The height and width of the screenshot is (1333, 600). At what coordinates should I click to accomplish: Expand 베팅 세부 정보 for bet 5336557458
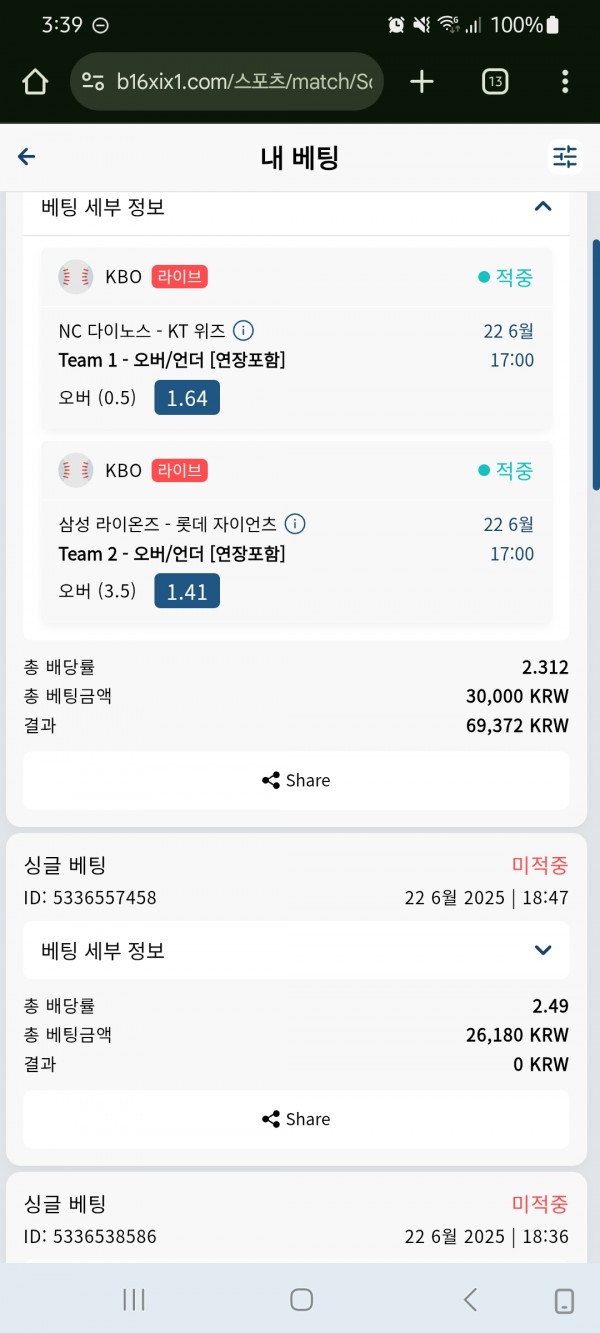(x=296, y=950)
